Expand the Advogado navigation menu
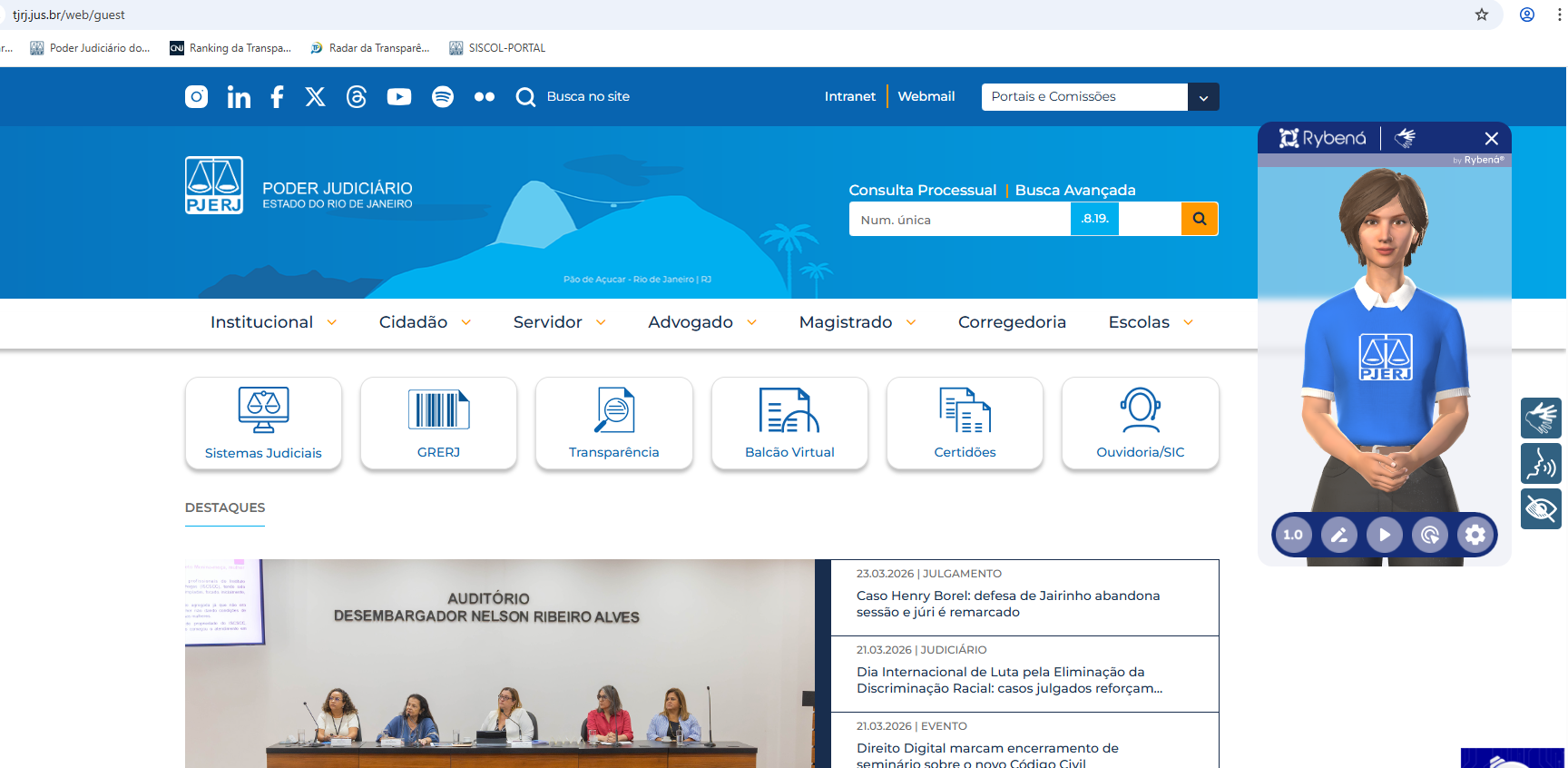This screenshot has height=768, width=1568. [x=701, y=322]
